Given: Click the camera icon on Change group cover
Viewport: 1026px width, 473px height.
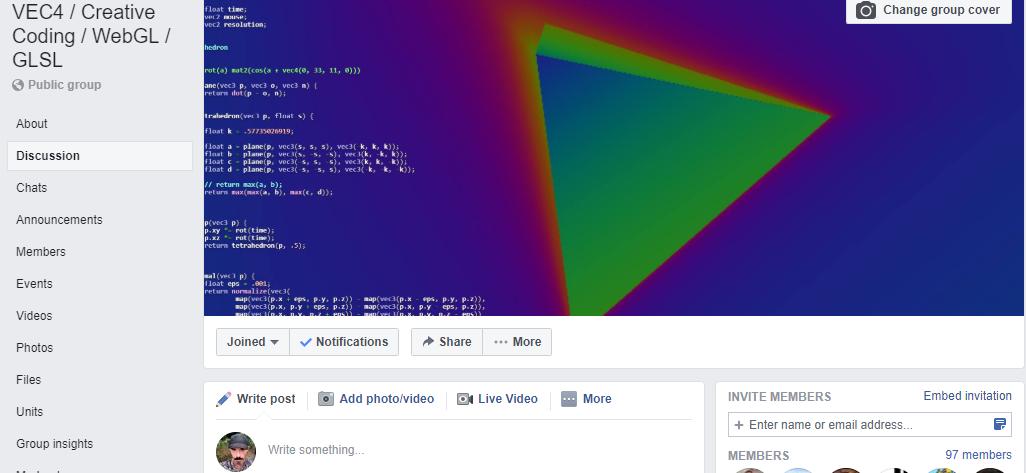Looking at the screenshot, I should tap(866, 10).
